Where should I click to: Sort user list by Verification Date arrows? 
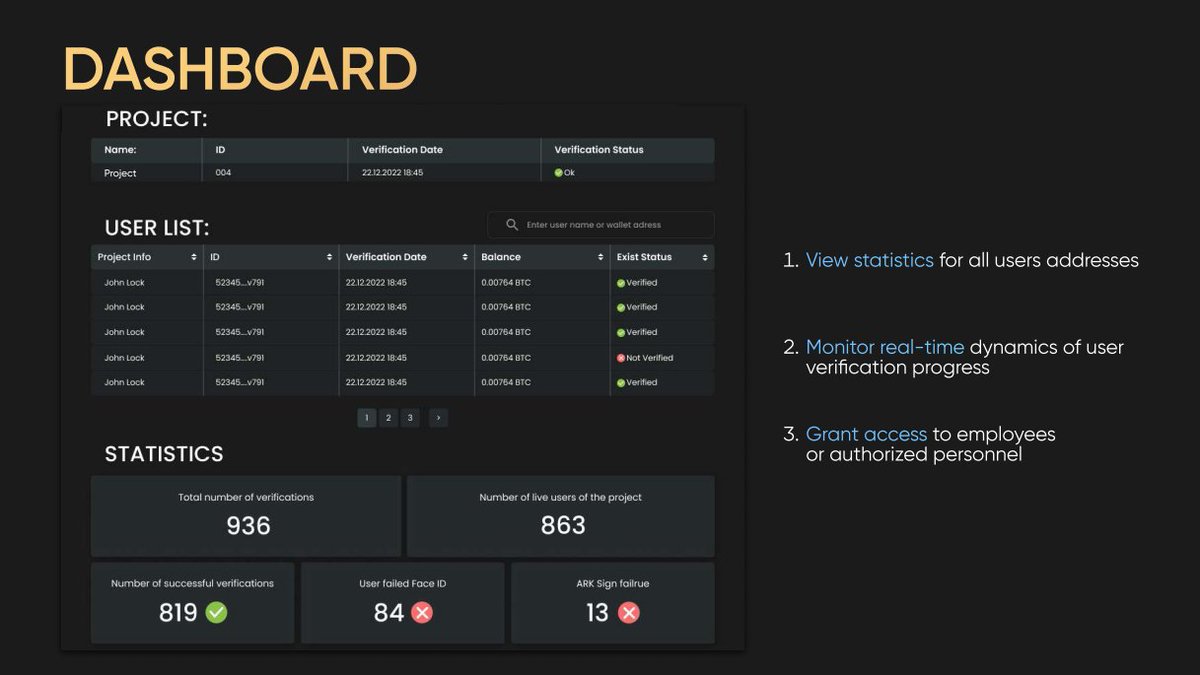tap(465, 258)
